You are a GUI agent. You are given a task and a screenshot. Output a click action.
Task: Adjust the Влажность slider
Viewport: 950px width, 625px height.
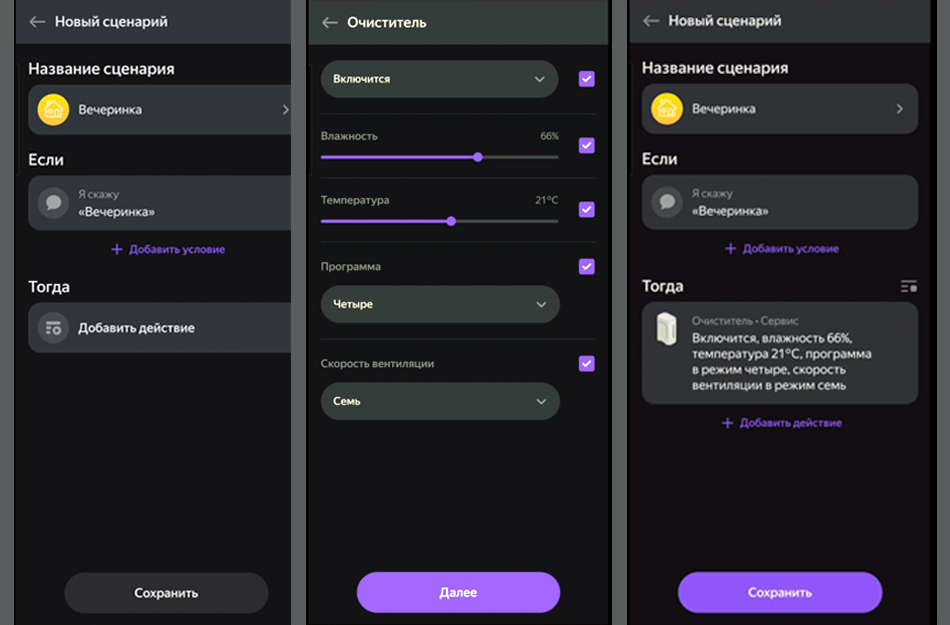(478, 157)
